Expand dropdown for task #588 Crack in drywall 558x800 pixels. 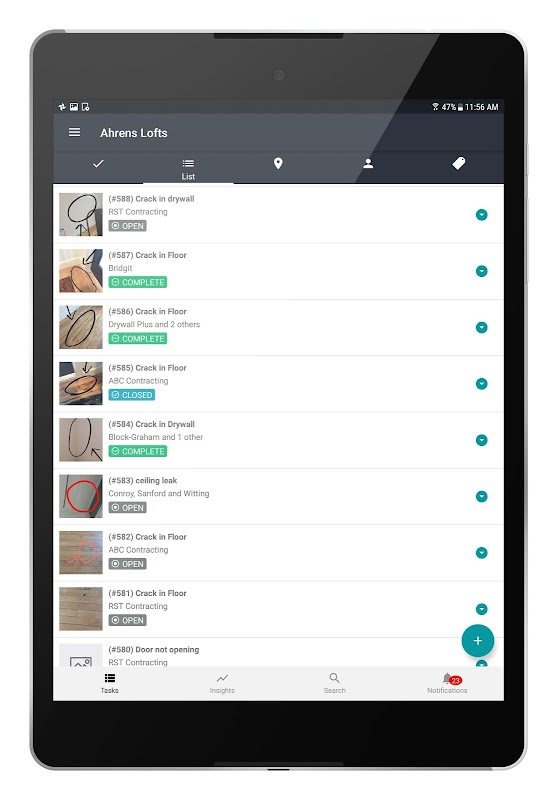coord(481,215)
